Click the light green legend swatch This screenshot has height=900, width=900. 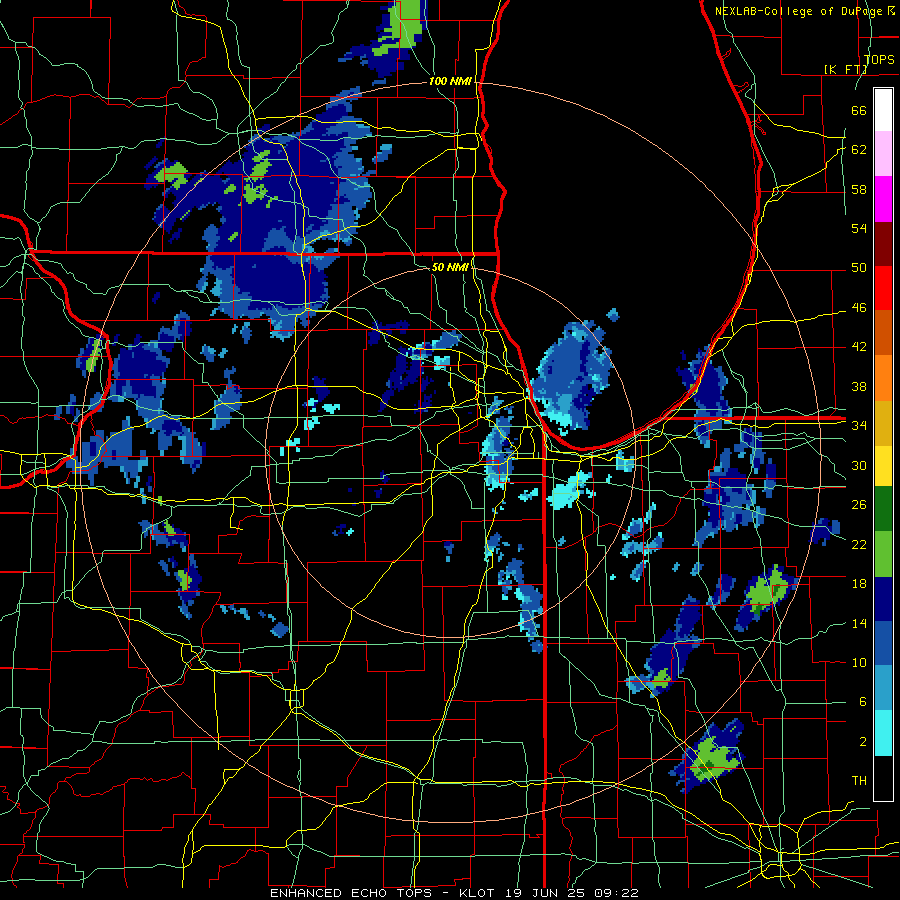point(883,554)
